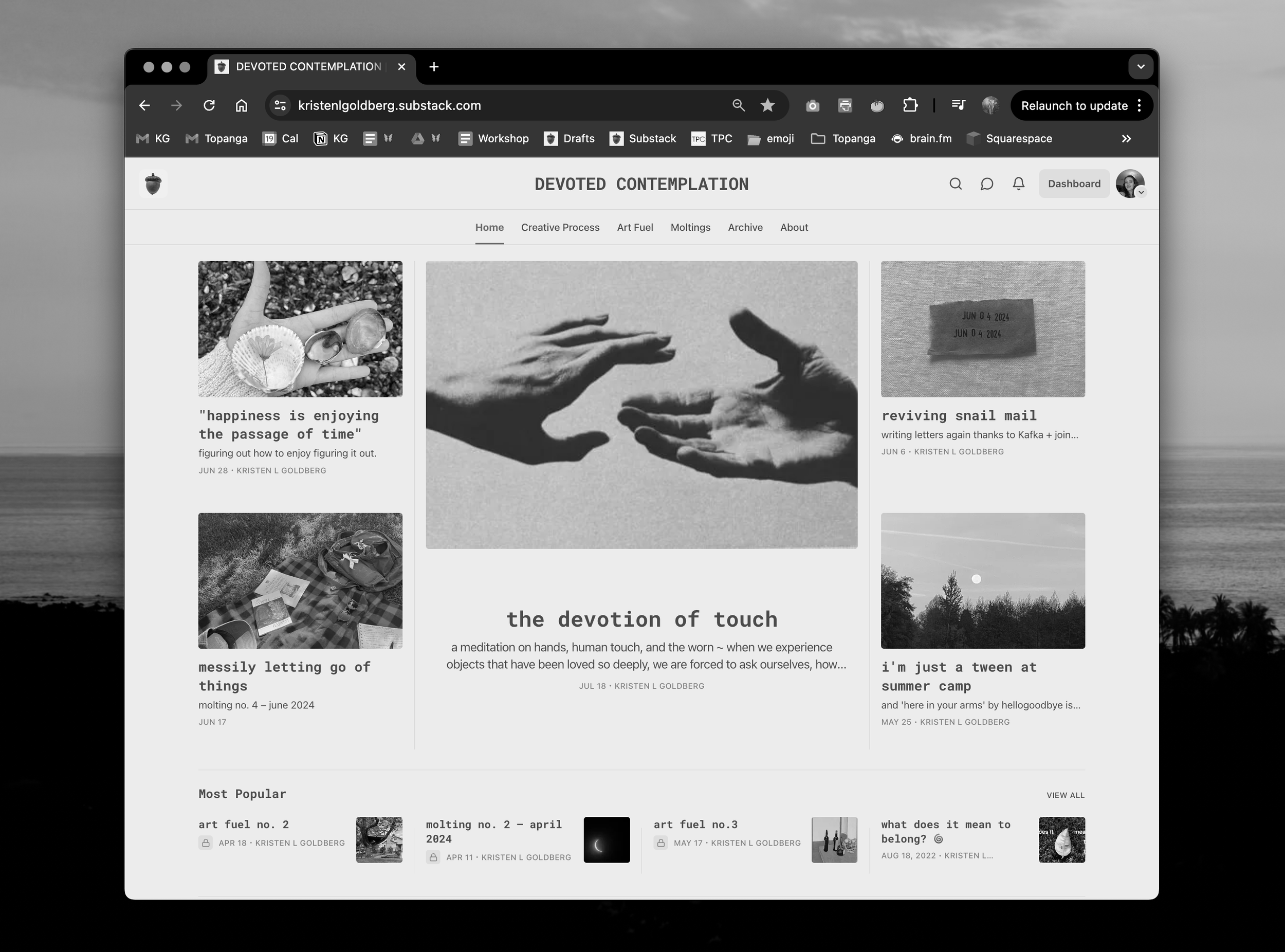This screenshot has width=1285, height=952.
Task: Expand the profile avatar menu
Action: (1130, 184)
